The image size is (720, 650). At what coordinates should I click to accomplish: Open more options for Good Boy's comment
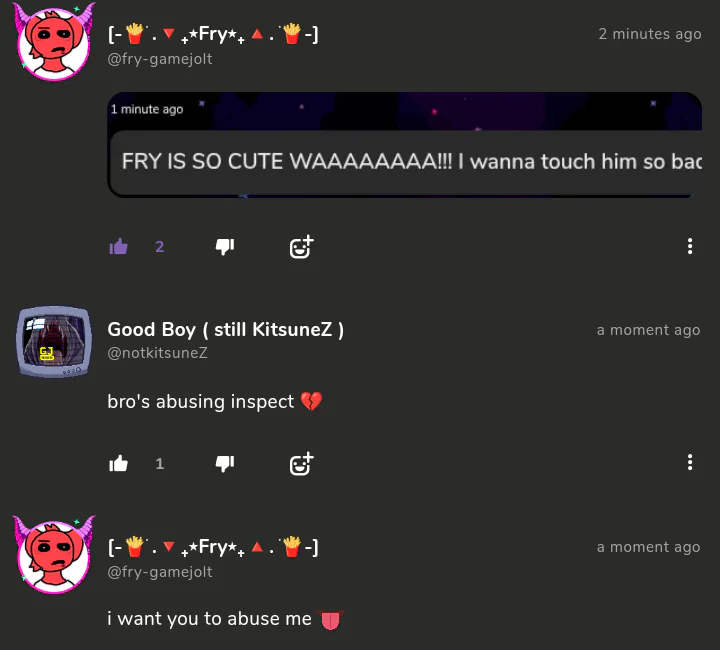(x=690, y=463)
